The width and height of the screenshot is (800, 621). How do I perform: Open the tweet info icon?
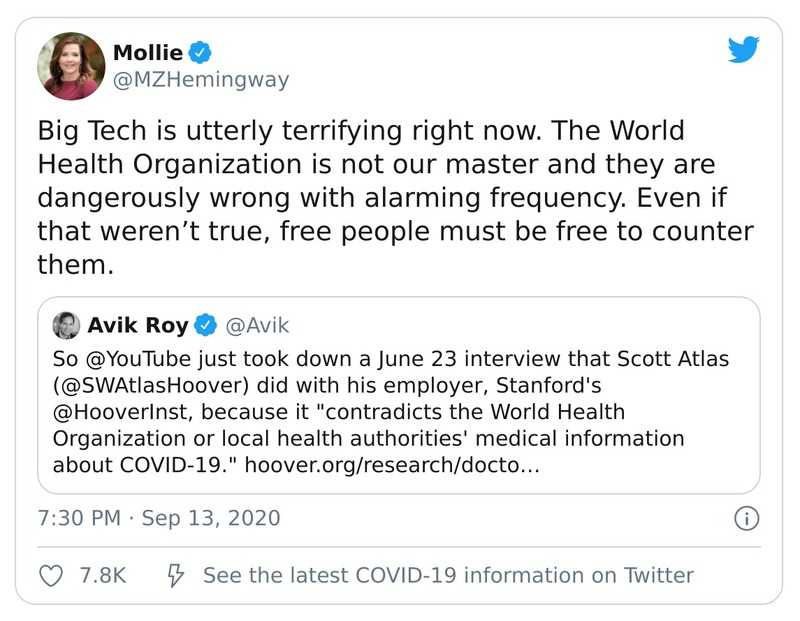coord(746,519)
